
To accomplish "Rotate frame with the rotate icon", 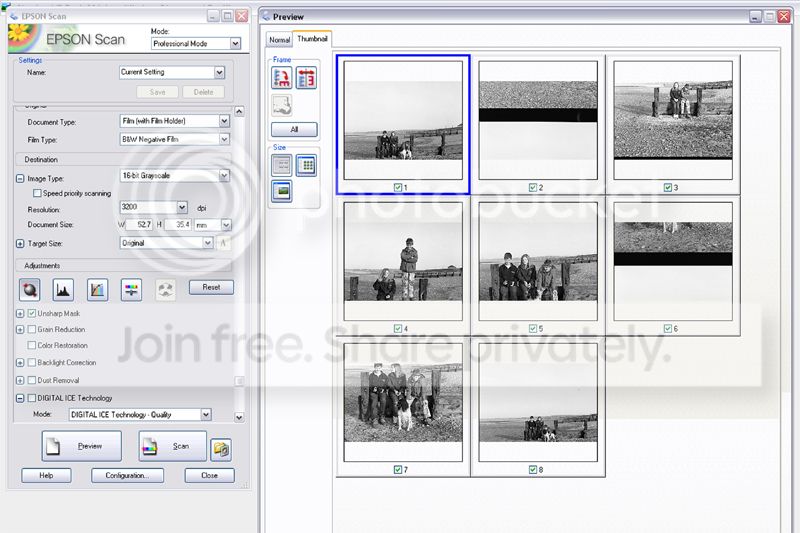I will 282,78.
